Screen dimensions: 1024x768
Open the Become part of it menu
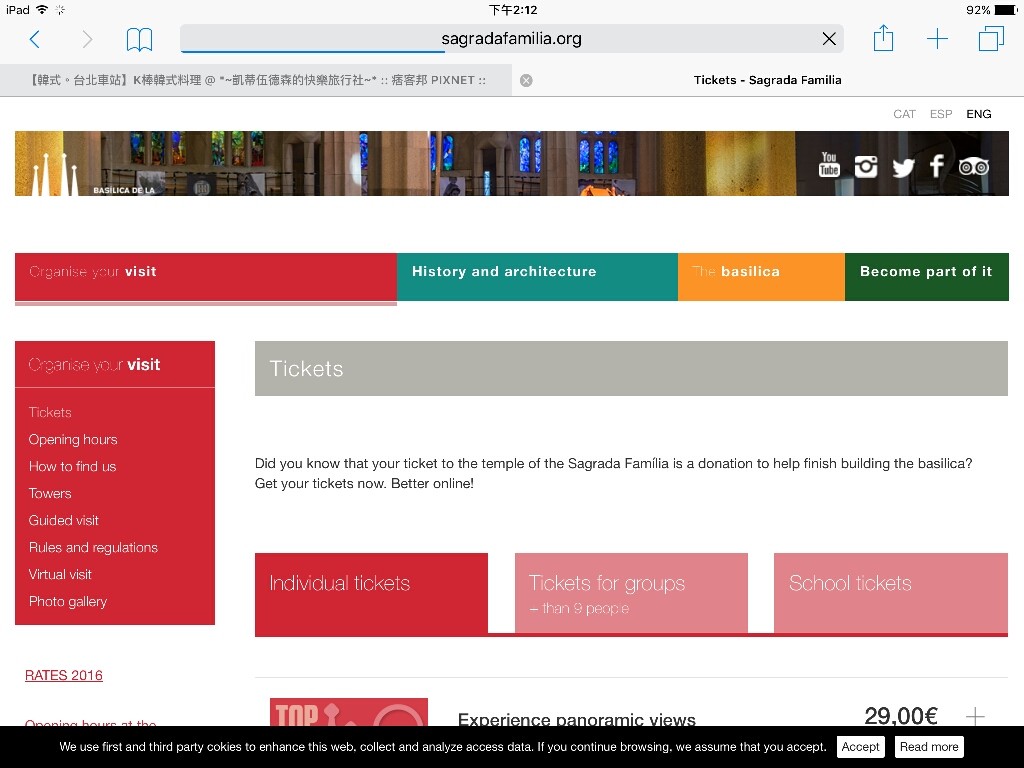(x=927, y=277)
